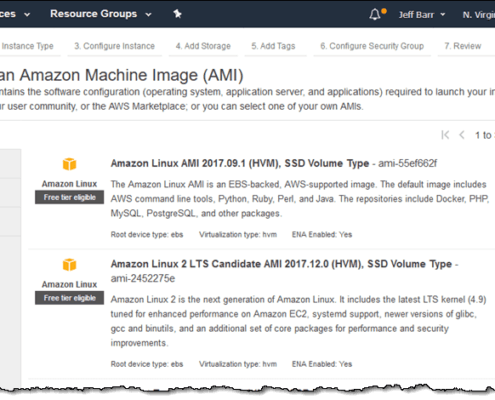The height and width of the screenshot is (400, 495).
Task: Open the N. Virginia region selector
Action: pos(479,15)
